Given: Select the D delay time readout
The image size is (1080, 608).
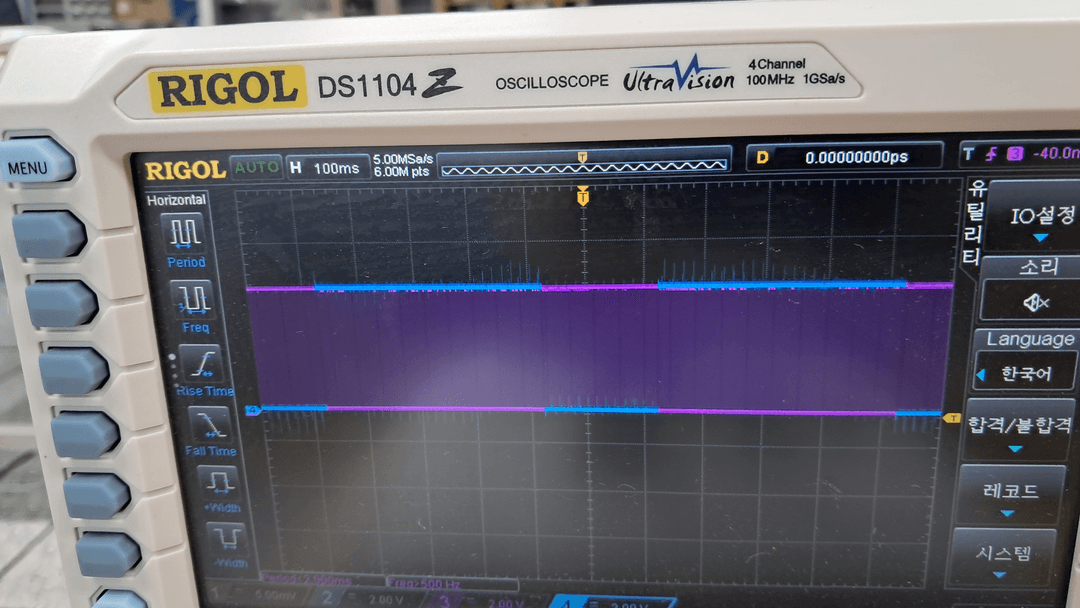Looking at the screenshot, I should [x=845, y=157].
